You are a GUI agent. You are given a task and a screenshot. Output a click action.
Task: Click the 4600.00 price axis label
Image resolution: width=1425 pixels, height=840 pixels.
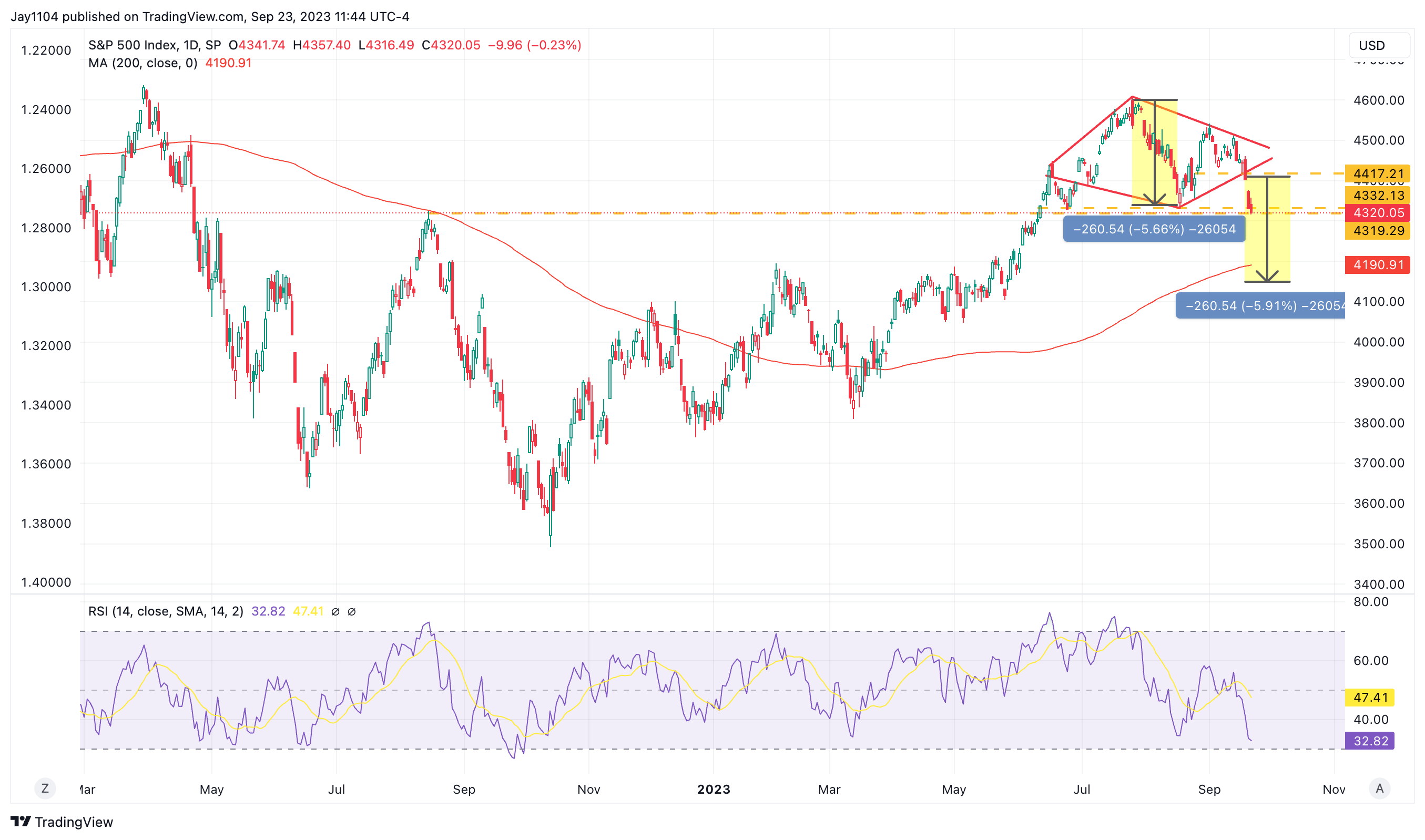coord(1379,100)
